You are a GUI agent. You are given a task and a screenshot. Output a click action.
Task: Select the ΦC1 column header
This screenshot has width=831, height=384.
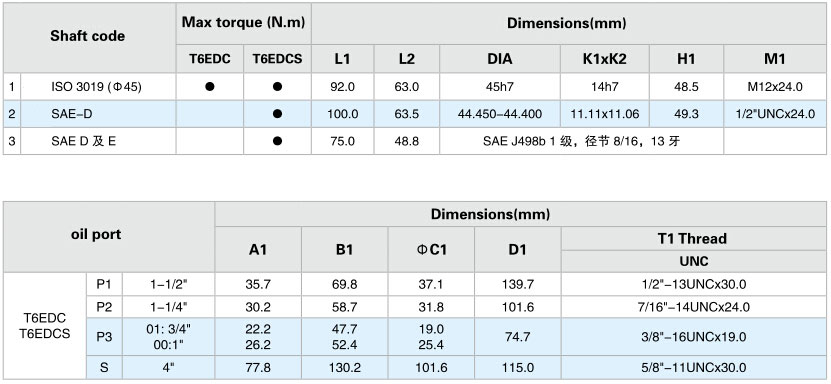[x=431, y=250]
